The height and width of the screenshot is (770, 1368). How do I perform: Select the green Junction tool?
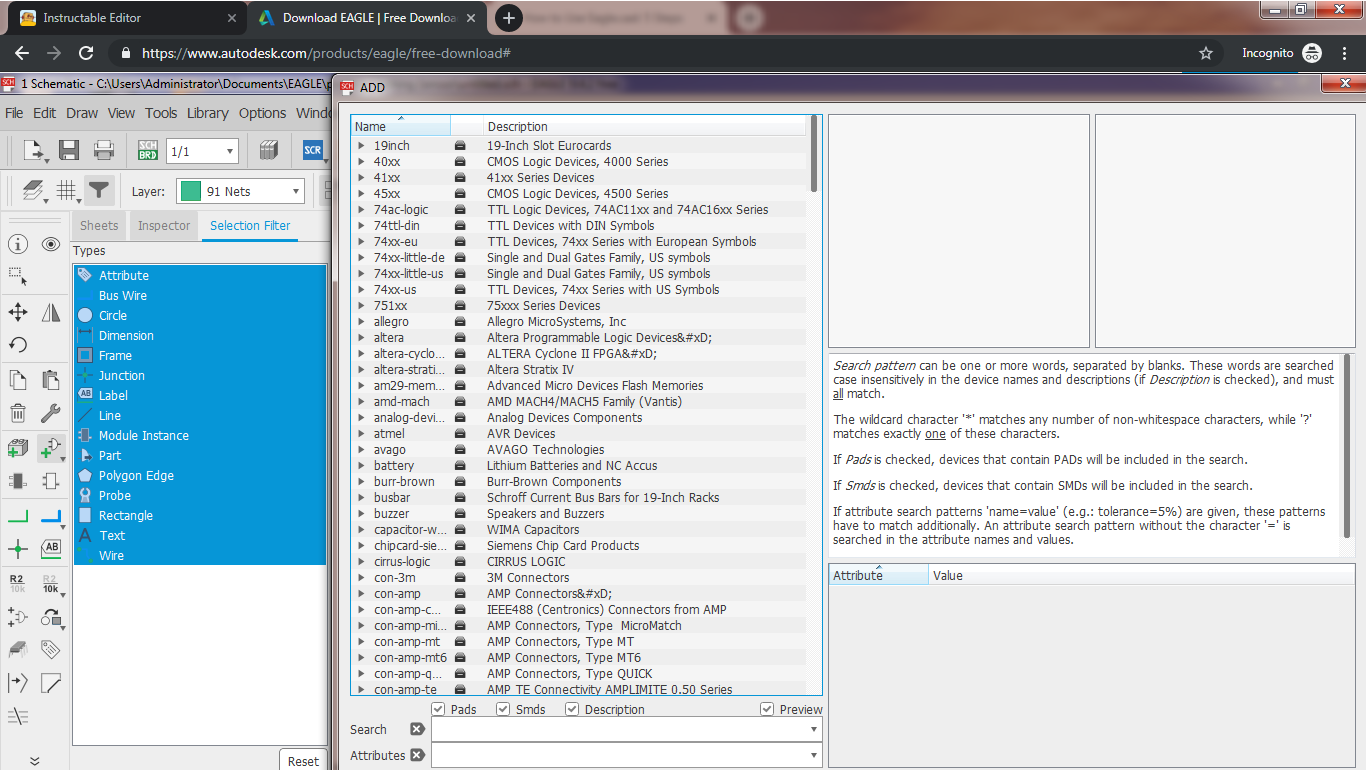click(18, 549)
